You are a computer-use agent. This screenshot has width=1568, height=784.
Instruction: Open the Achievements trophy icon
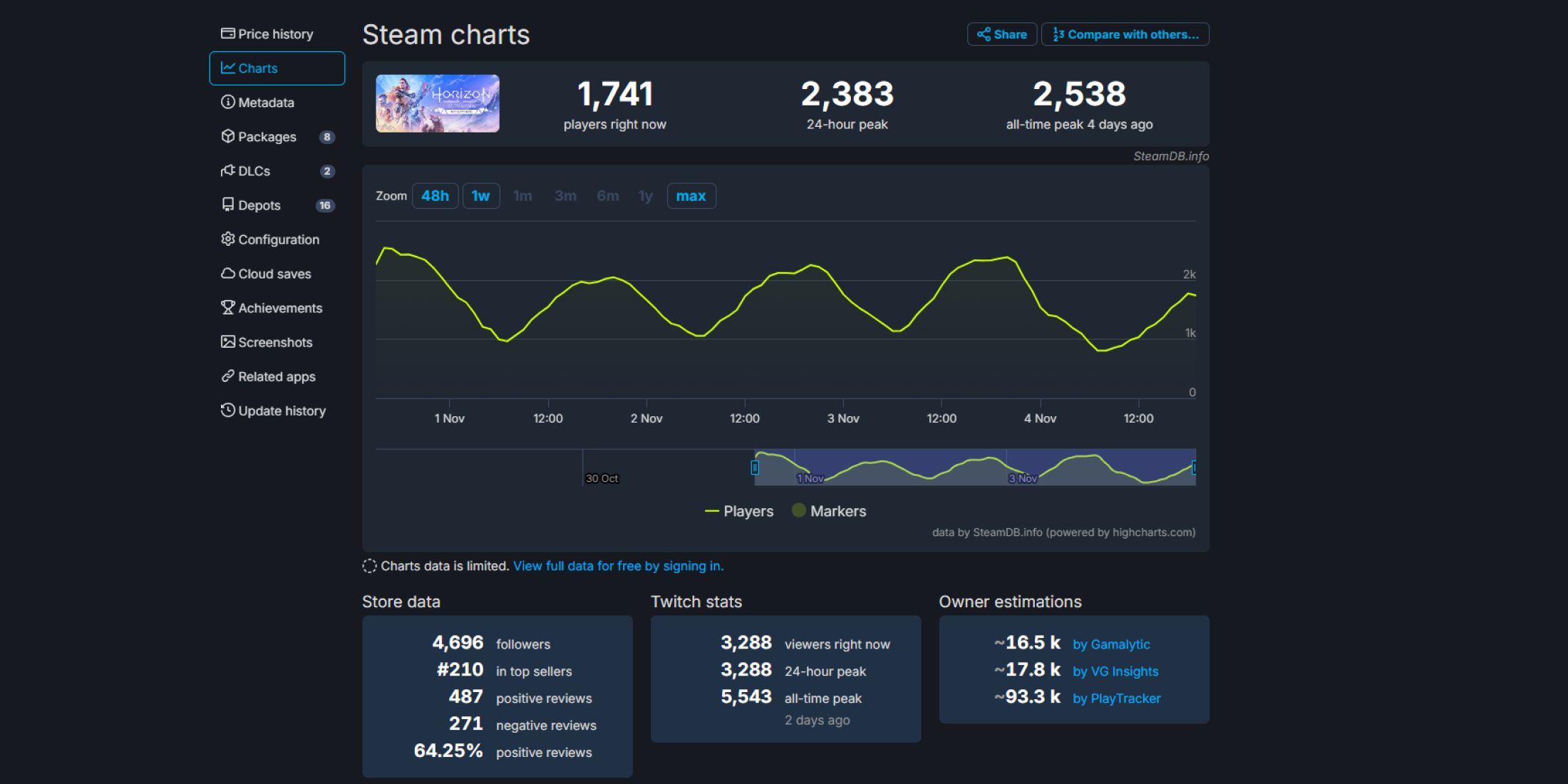pos(228,307)
